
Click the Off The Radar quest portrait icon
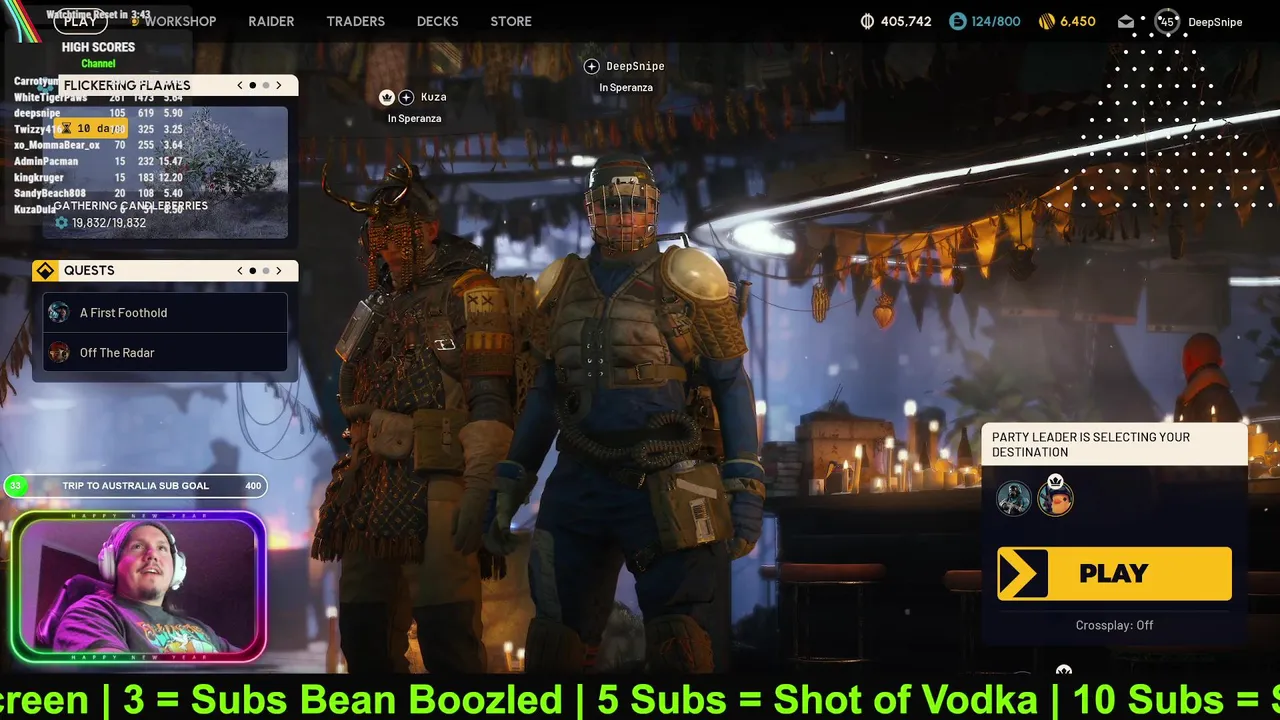(59, 353)
